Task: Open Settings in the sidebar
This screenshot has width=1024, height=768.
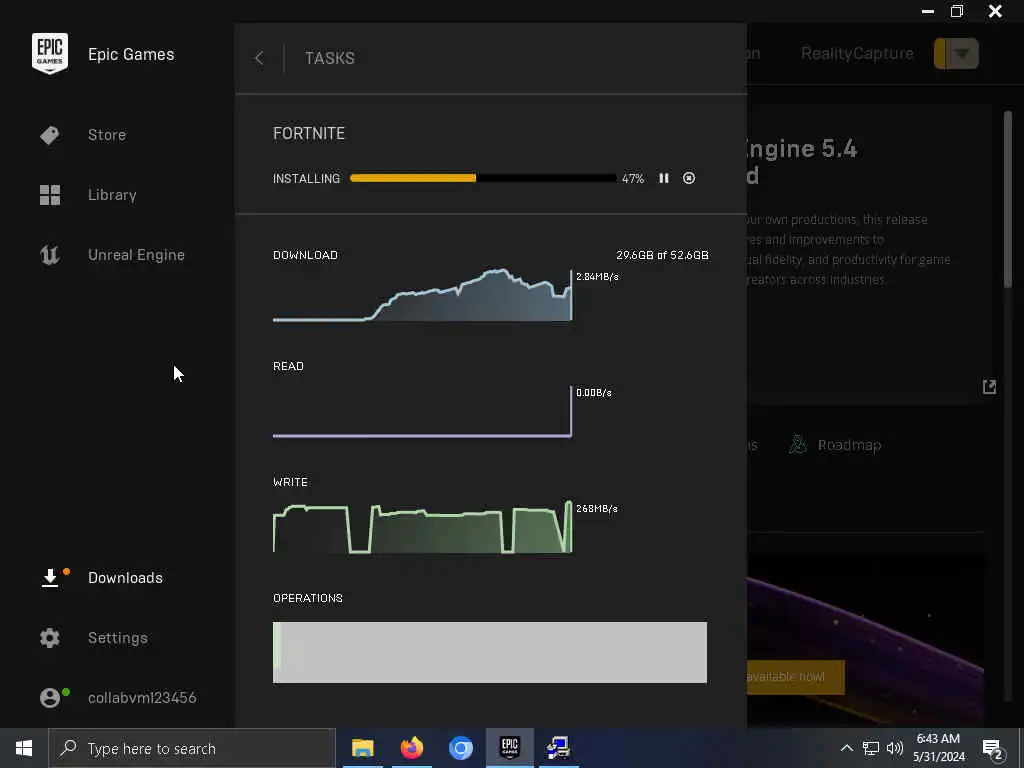Action: pyautogui.click(x=118, y=637)
